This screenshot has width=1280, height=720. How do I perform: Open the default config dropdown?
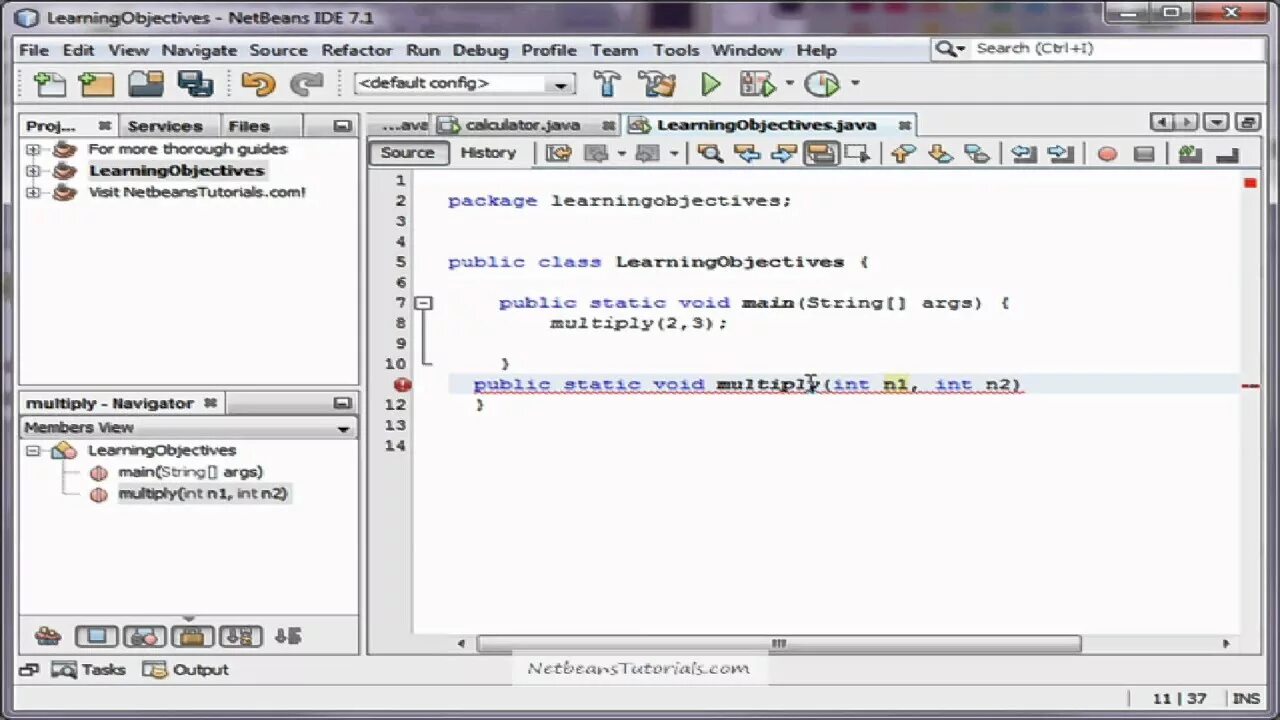tap(560, 84)
